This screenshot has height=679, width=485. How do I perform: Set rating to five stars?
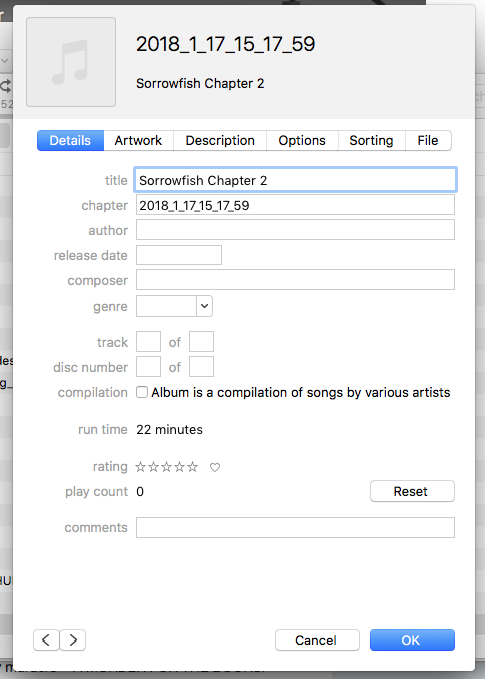(x=193, y=467)
